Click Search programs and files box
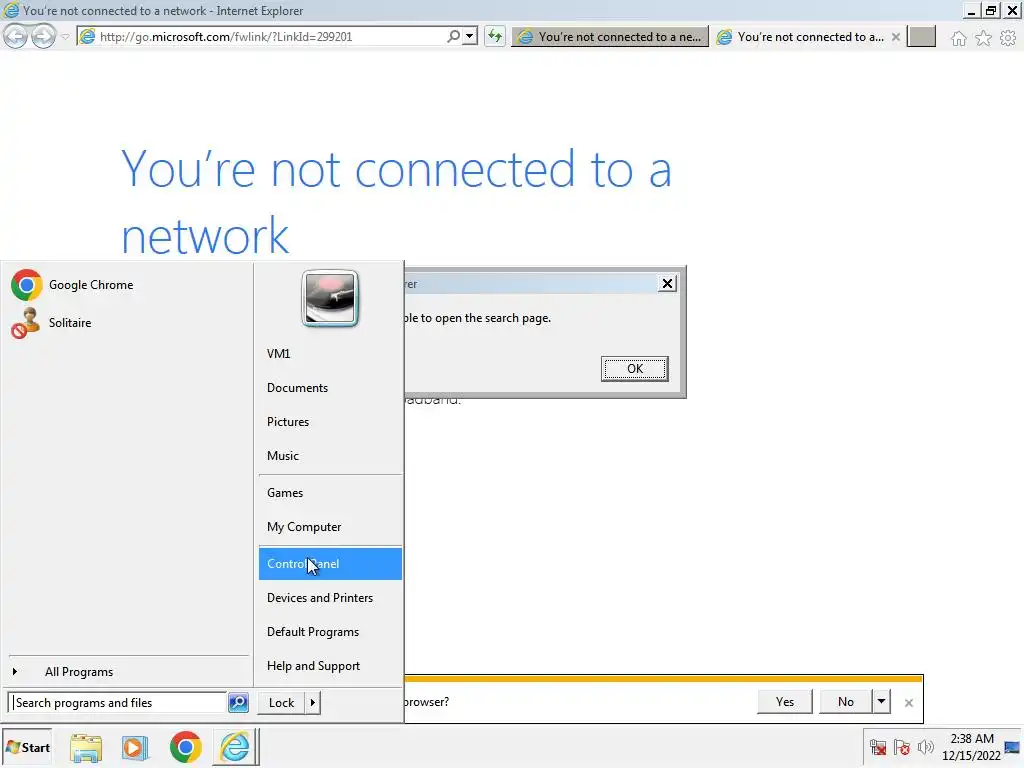 (x=118, y=703)
